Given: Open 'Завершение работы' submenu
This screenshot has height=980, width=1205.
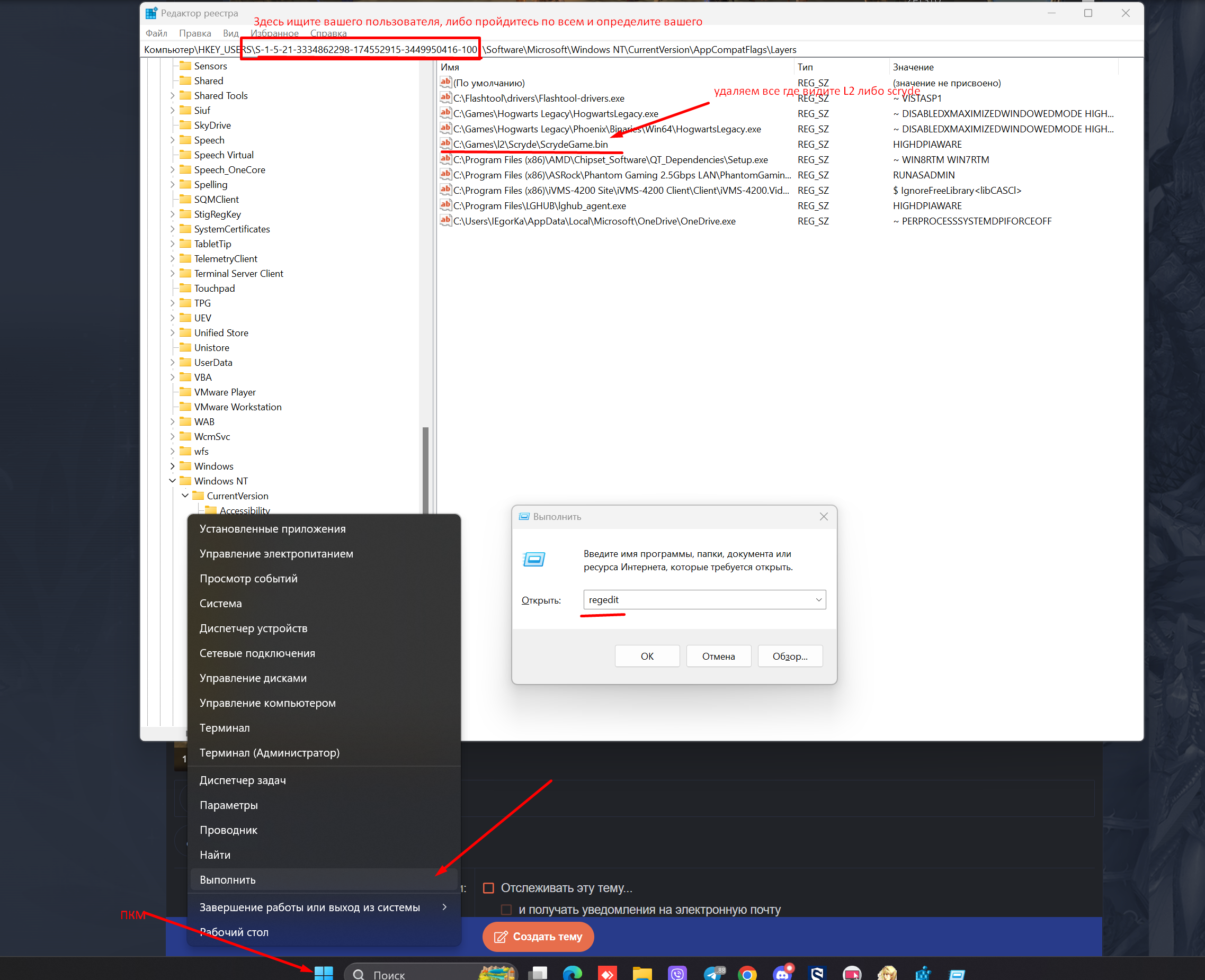Looking at the screenshot, I should point(324,907).
